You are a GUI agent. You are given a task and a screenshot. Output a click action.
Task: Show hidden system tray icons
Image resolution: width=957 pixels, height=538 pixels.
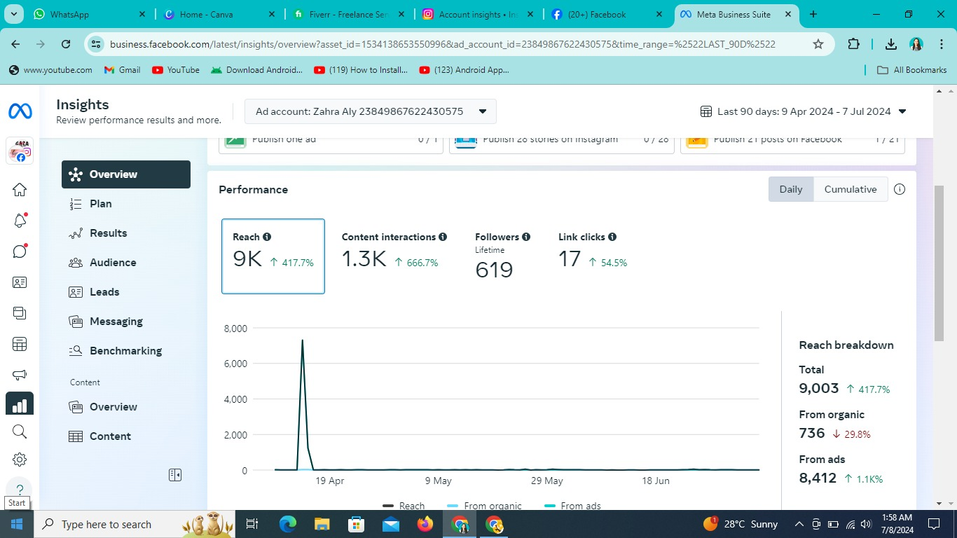[799, 524]
